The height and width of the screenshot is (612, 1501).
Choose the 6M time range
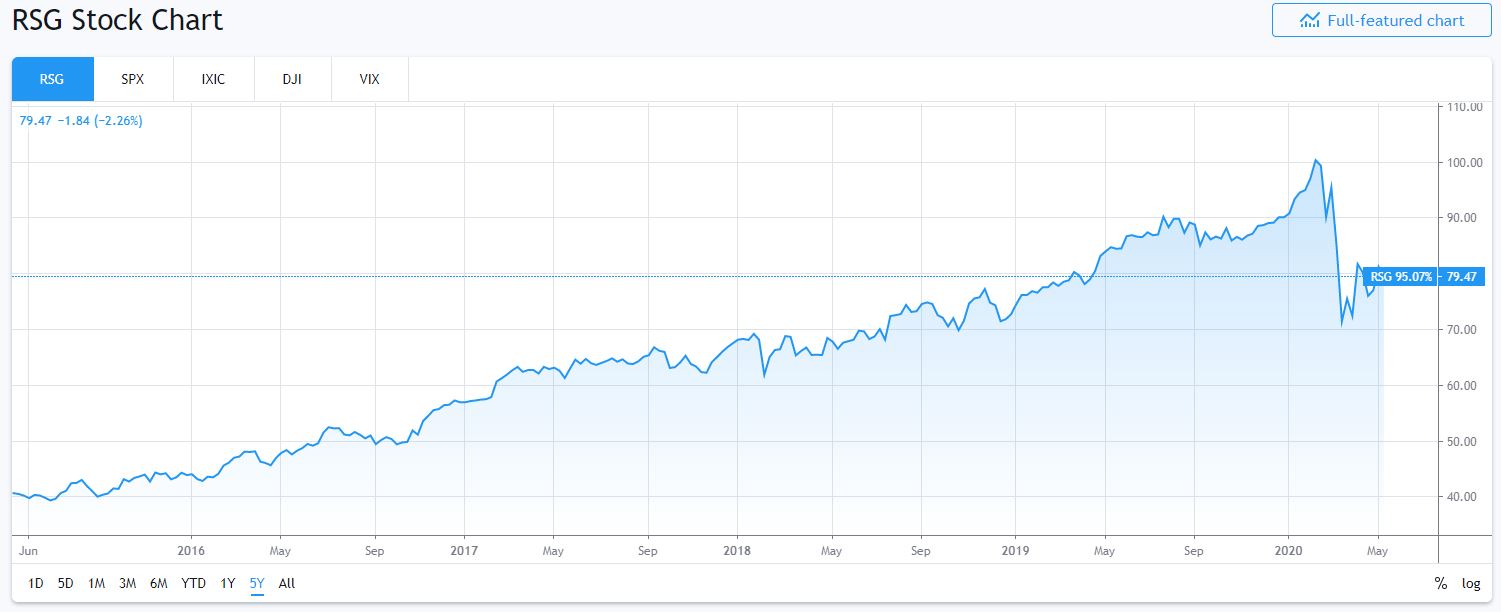point(158,583)
